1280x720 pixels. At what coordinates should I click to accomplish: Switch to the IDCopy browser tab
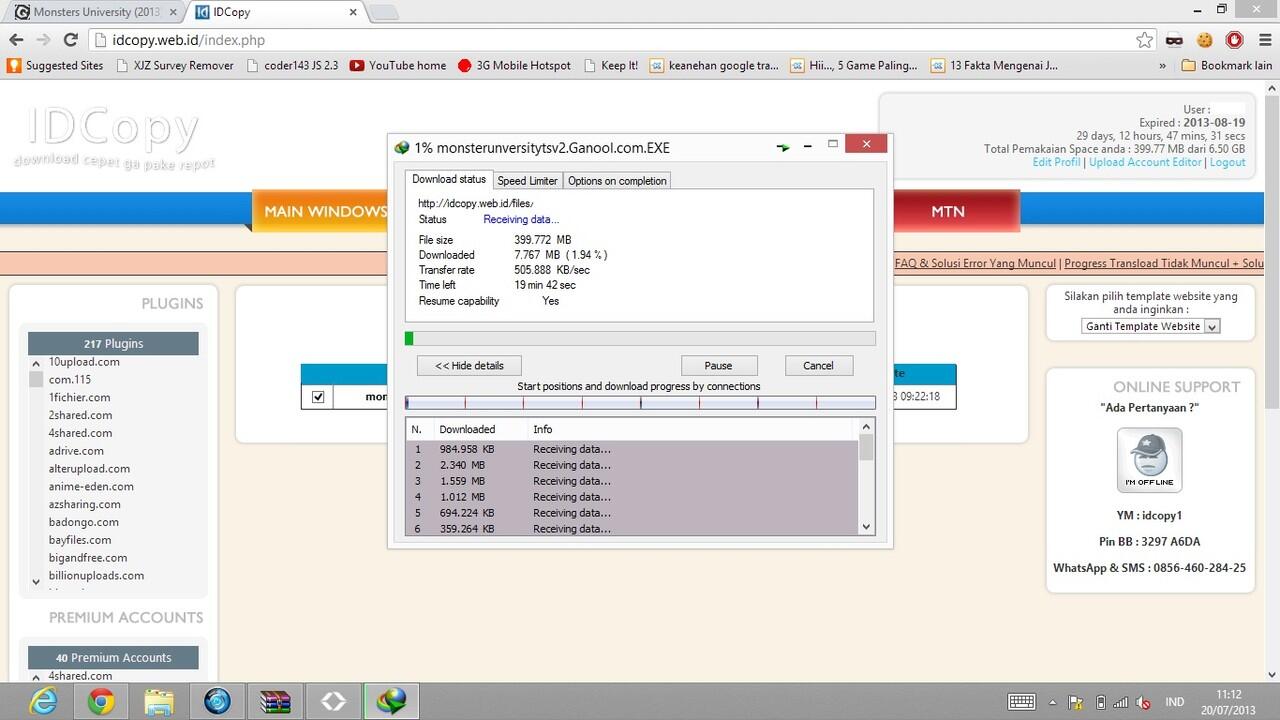click(x=275, y=12)
